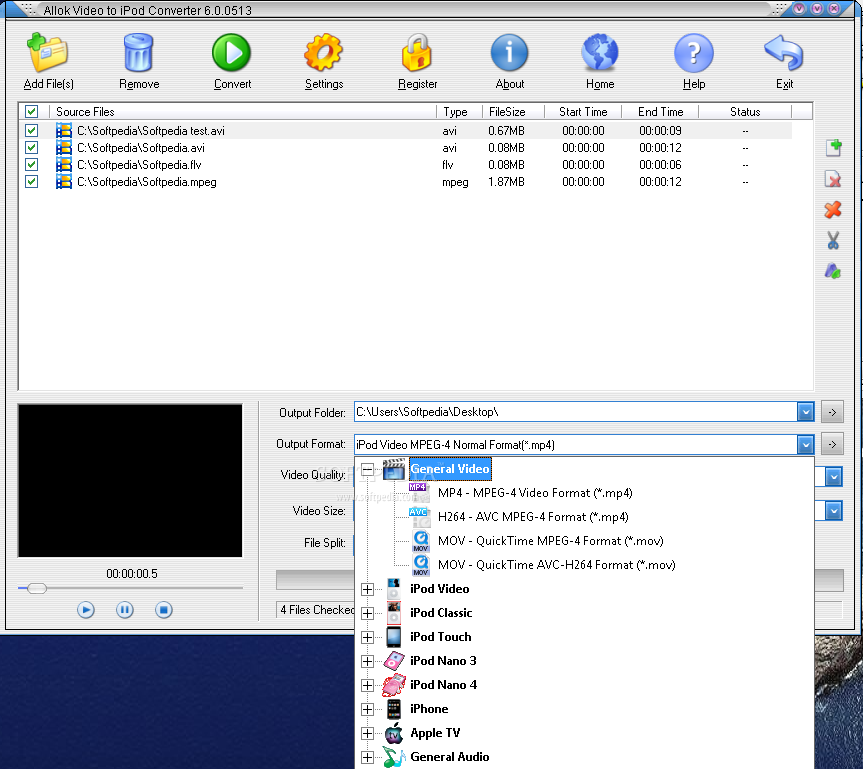This screenshot has height=769, width=863.
Task: Click the add file icon in right sidebar
Action: click(x=833, y=148)
